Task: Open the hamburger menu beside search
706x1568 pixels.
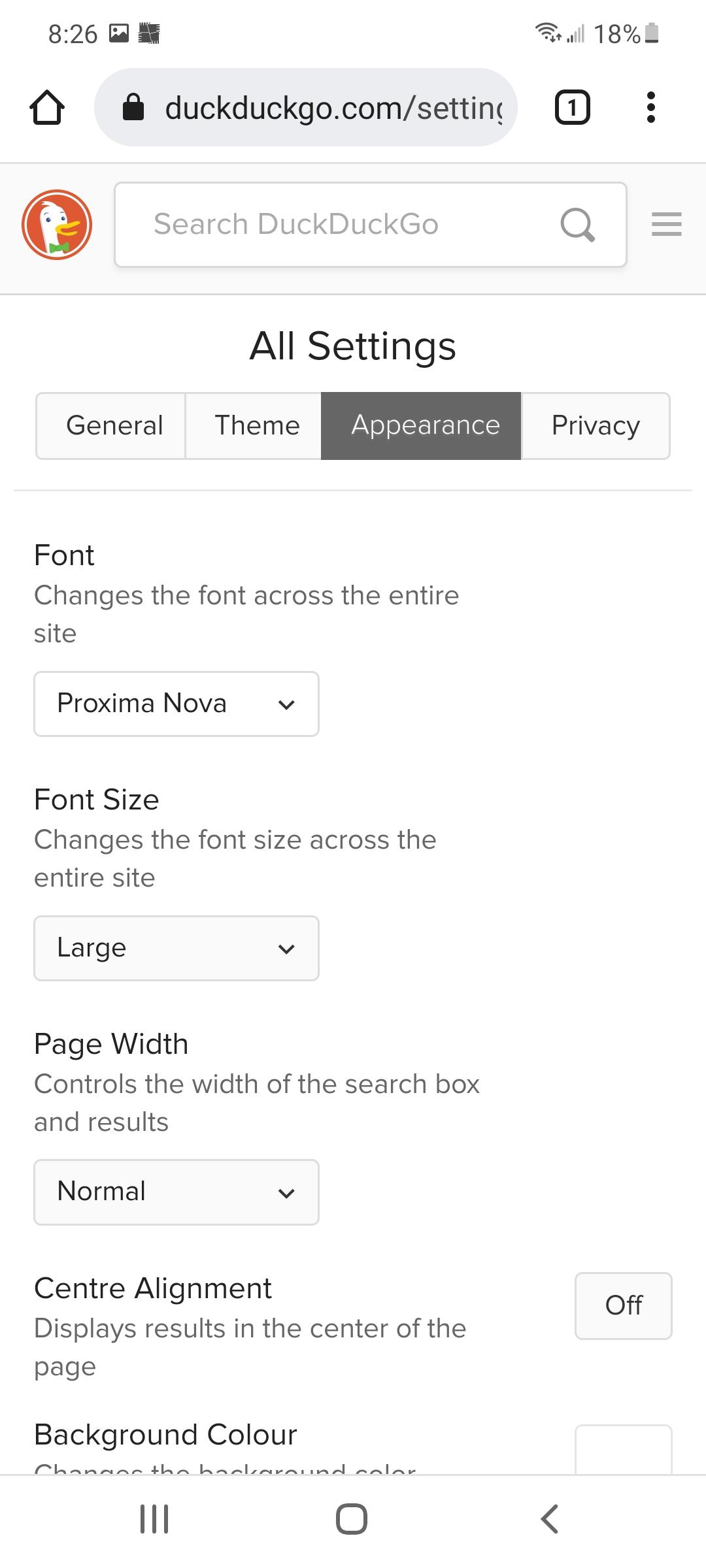Action: [x=666, y=225]
